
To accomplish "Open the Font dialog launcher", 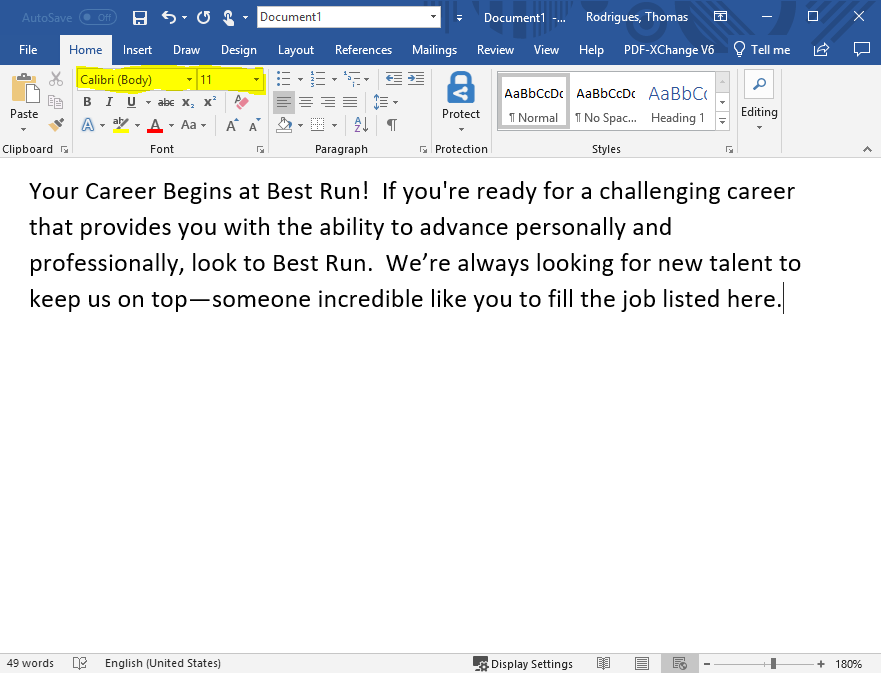I will pos(260,149).
